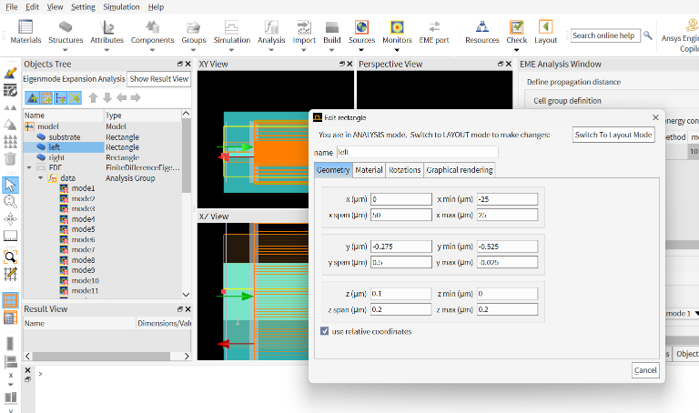Click the Sources toolbar icon
The width and height of the screenshot is (699, 413).
click(x=362, y=27)
